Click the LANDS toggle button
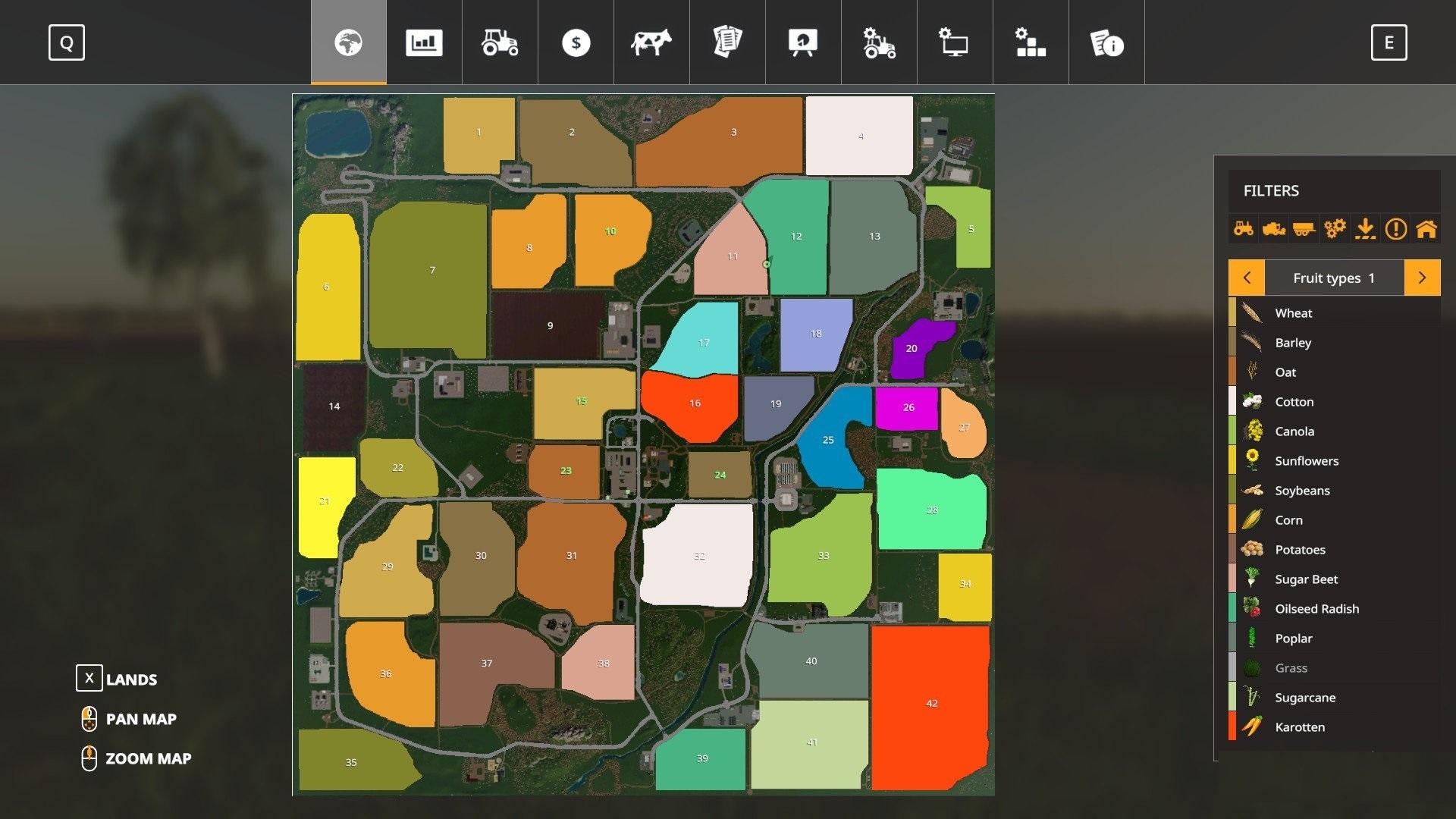This screenshot has width=1456, height=819. coord(89,679)
